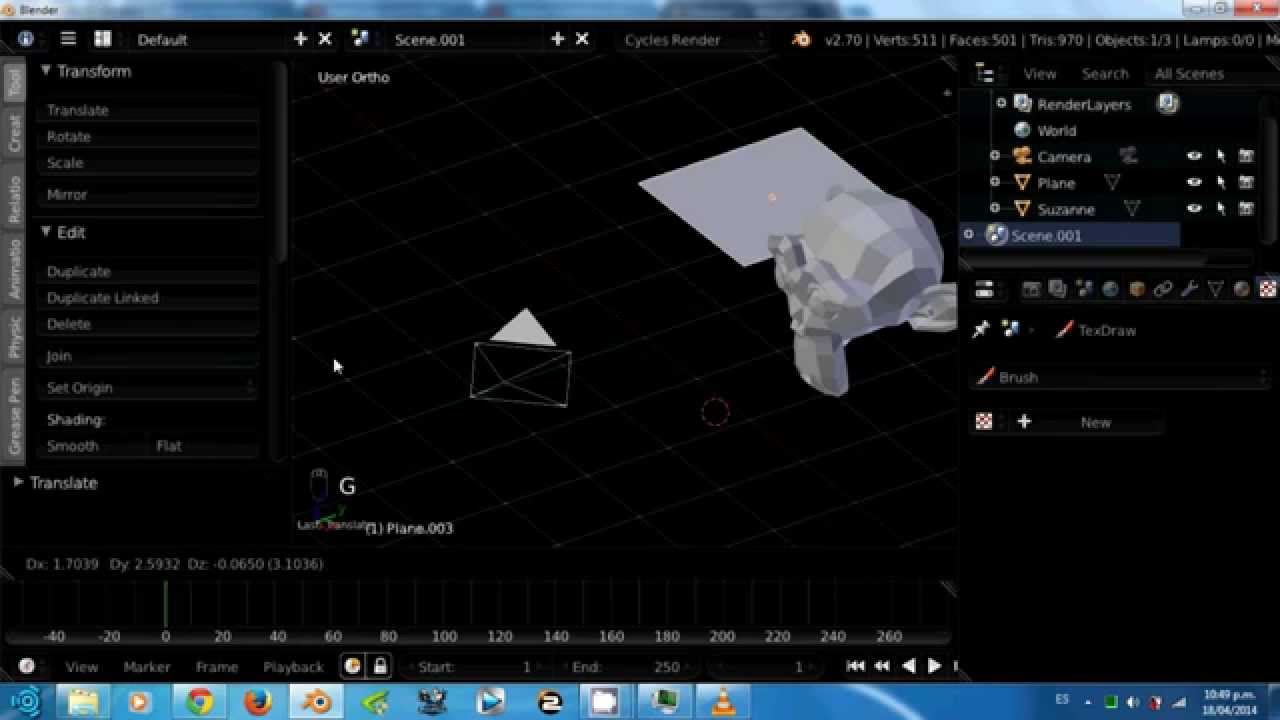Collapse the Edit panel
1280x720 pixels.
[46, 231]
